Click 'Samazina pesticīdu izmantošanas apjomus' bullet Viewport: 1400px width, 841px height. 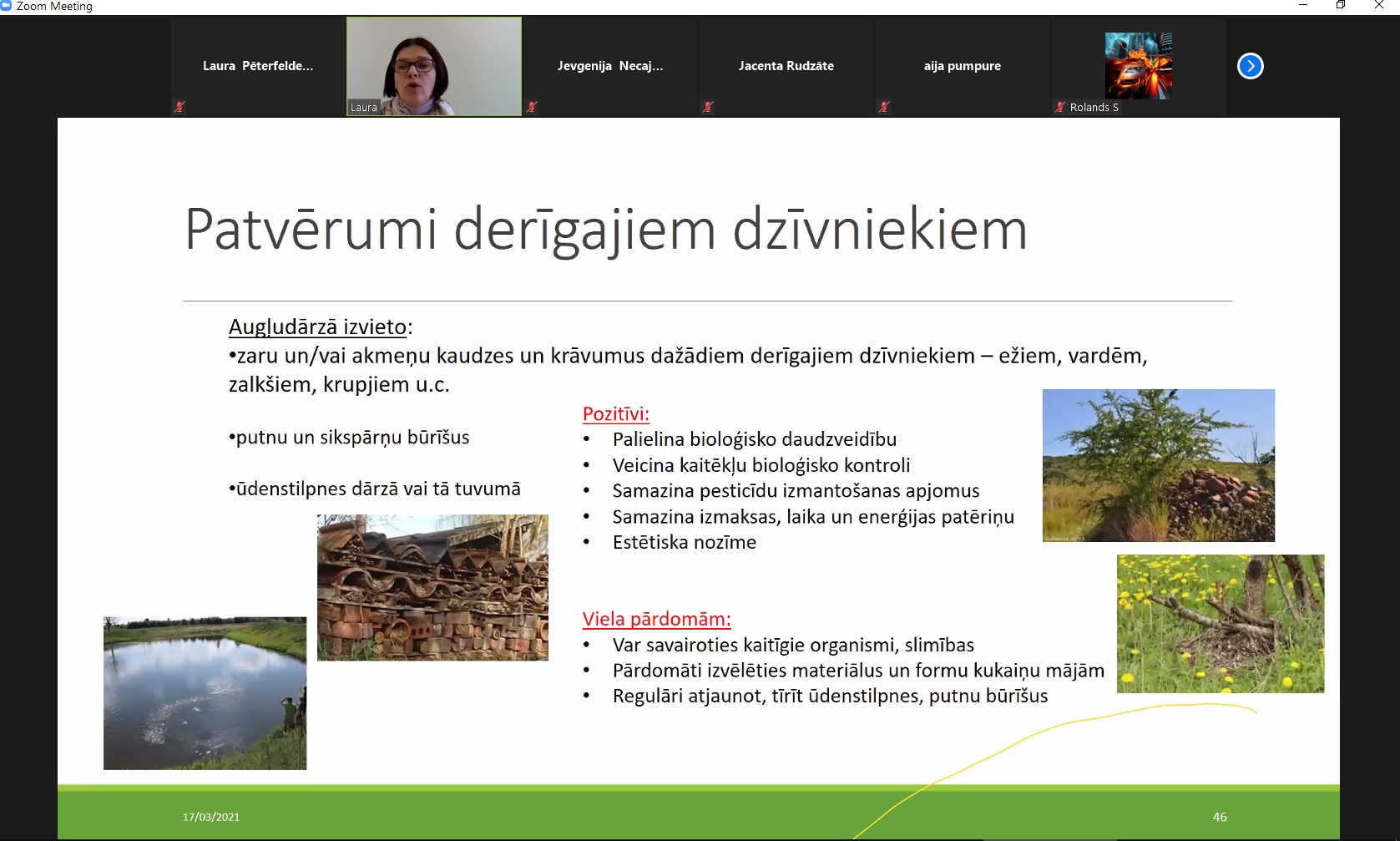(796, 491)
